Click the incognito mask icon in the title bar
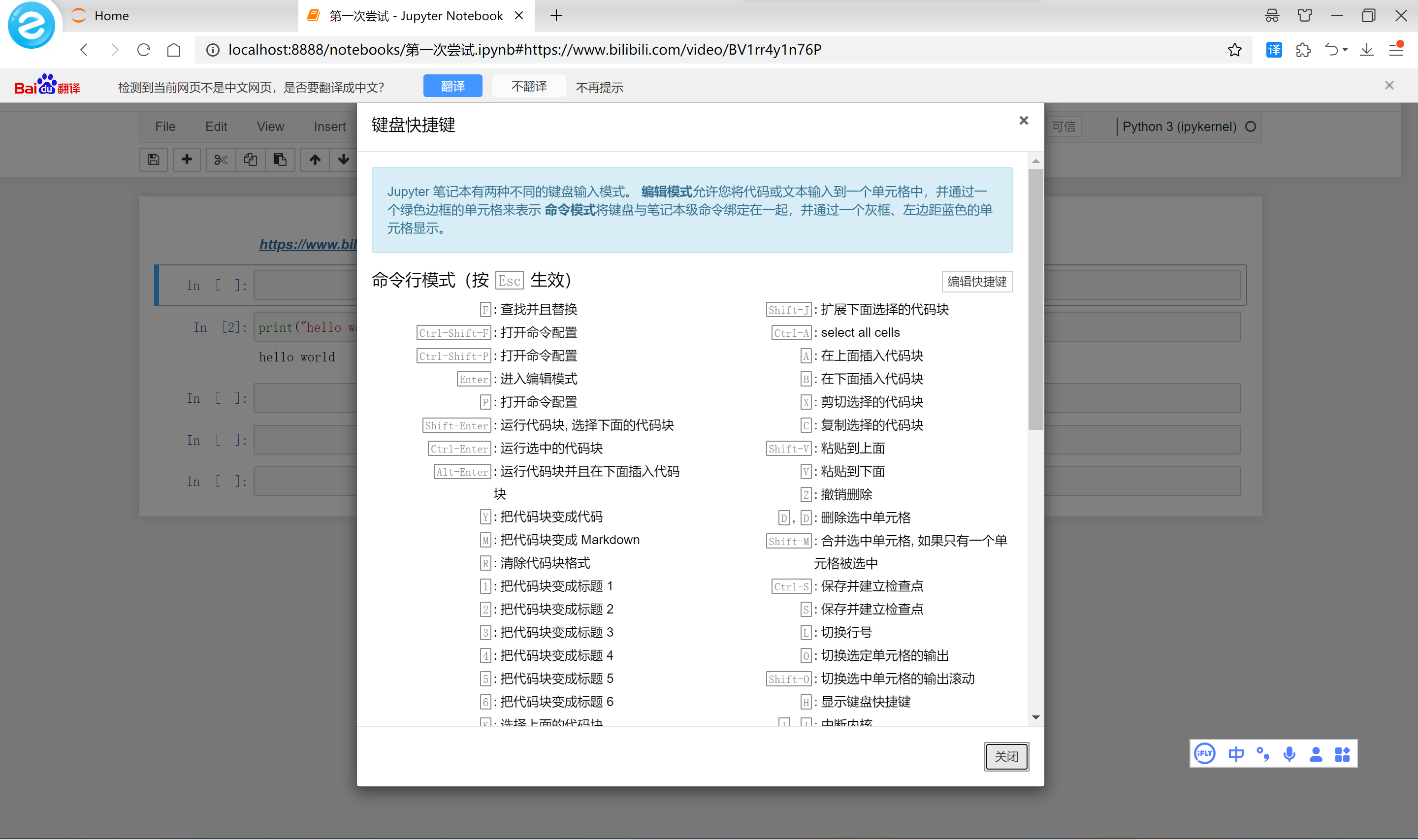 [1272, 15]
